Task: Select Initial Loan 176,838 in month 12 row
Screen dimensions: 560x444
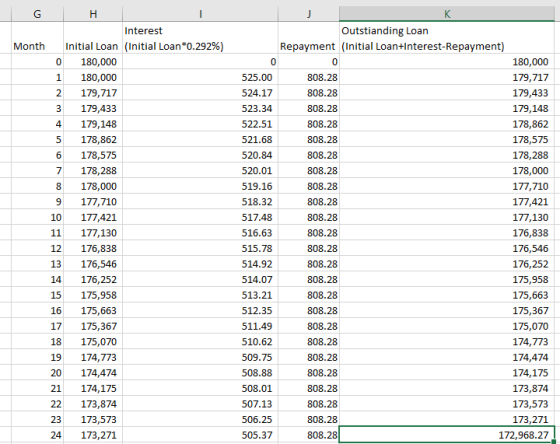Action: coord(93,248)
